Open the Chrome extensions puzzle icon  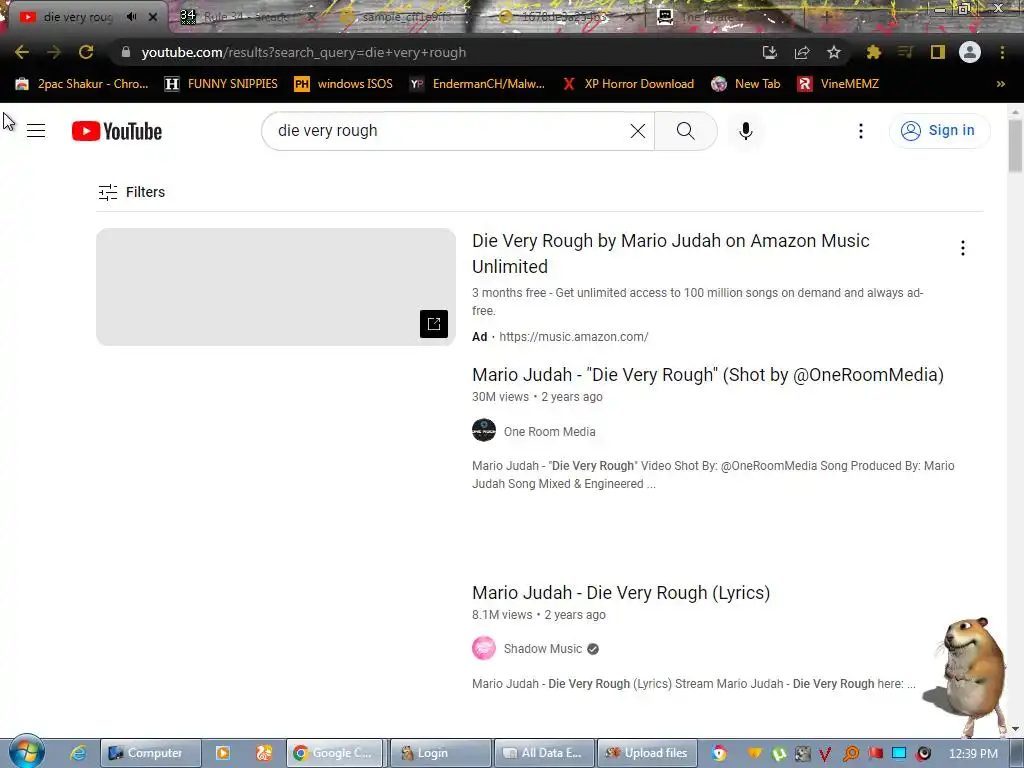pos(873,52)
